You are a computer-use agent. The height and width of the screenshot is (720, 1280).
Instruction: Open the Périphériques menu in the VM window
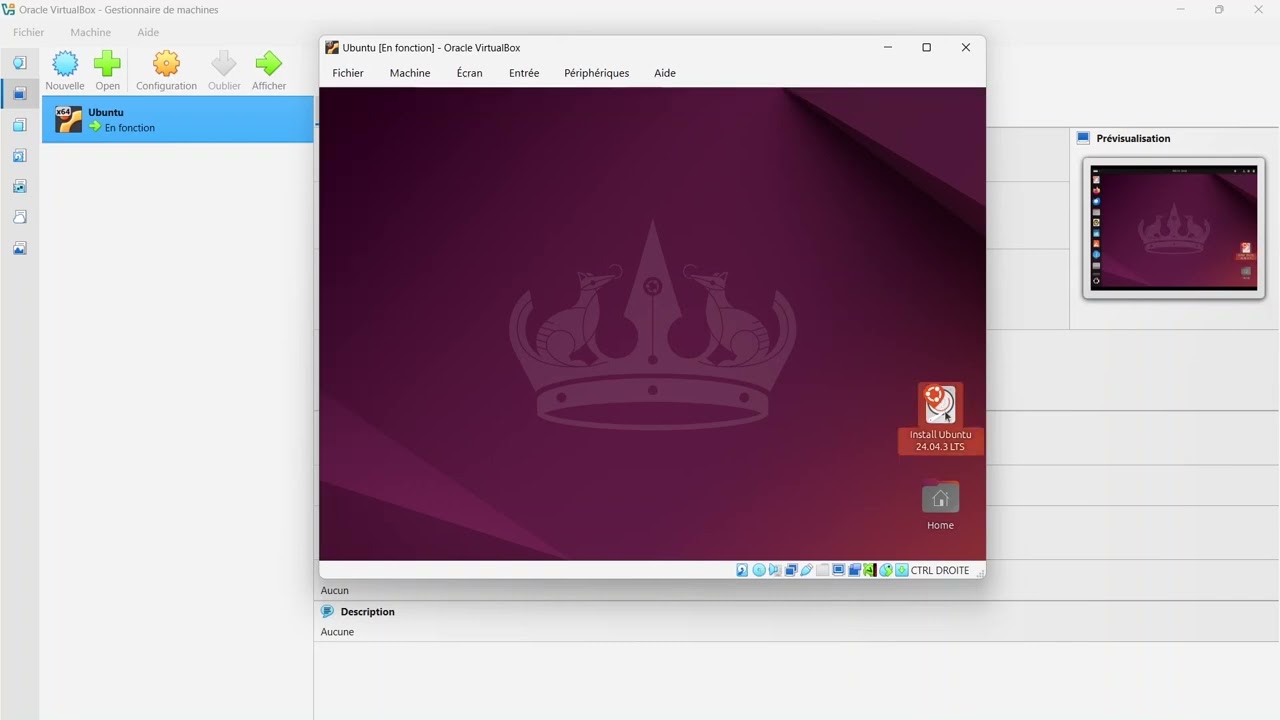click(x=597, y=73)
